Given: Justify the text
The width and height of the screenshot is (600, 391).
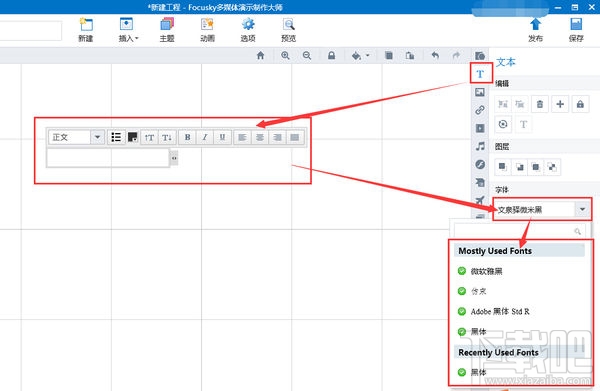Looking at the screenshot, I should click(295, 137).
